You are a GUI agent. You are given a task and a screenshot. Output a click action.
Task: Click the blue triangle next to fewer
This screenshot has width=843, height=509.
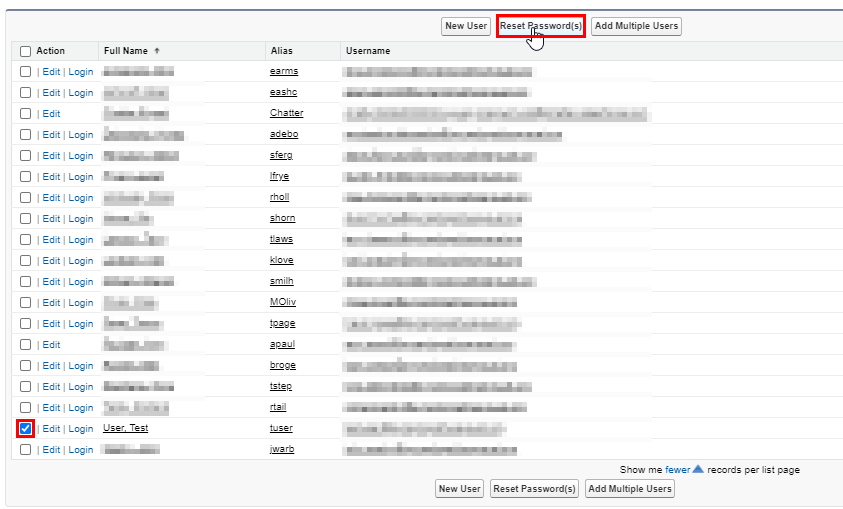coord(698,469)
